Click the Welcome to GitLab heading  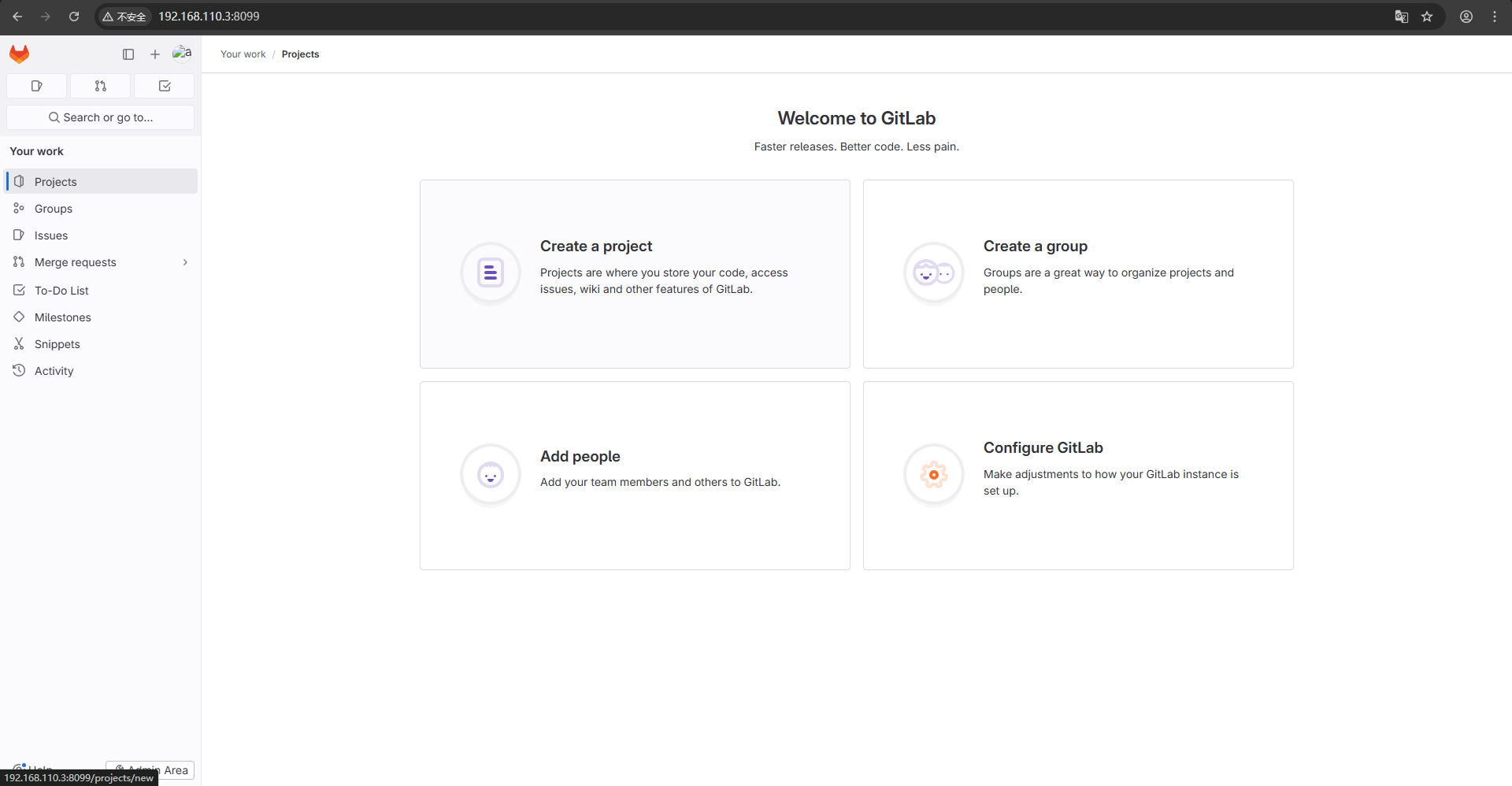(x=857, y=118)
